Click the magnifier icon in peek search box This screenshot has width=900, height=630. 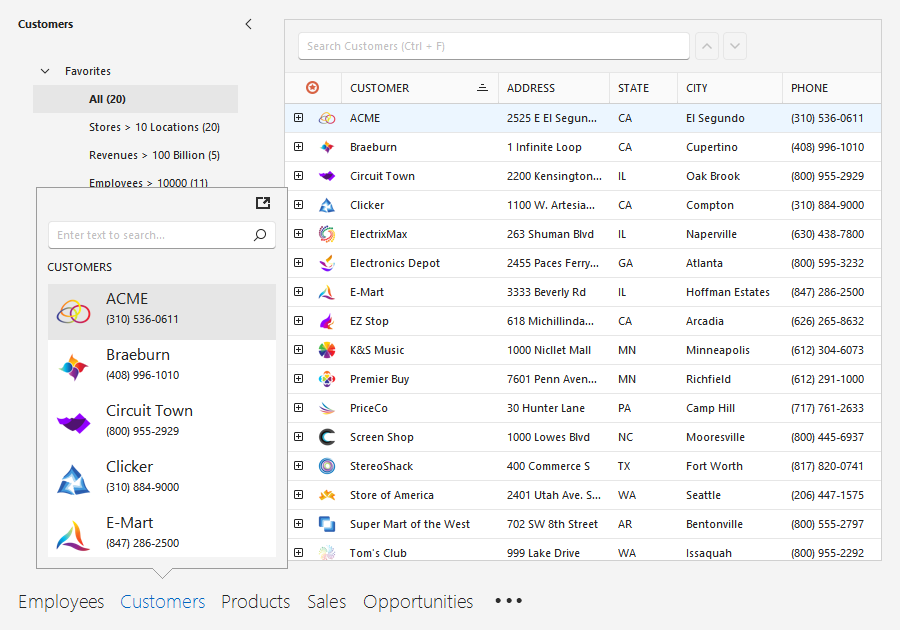click(x=260, y=235)
